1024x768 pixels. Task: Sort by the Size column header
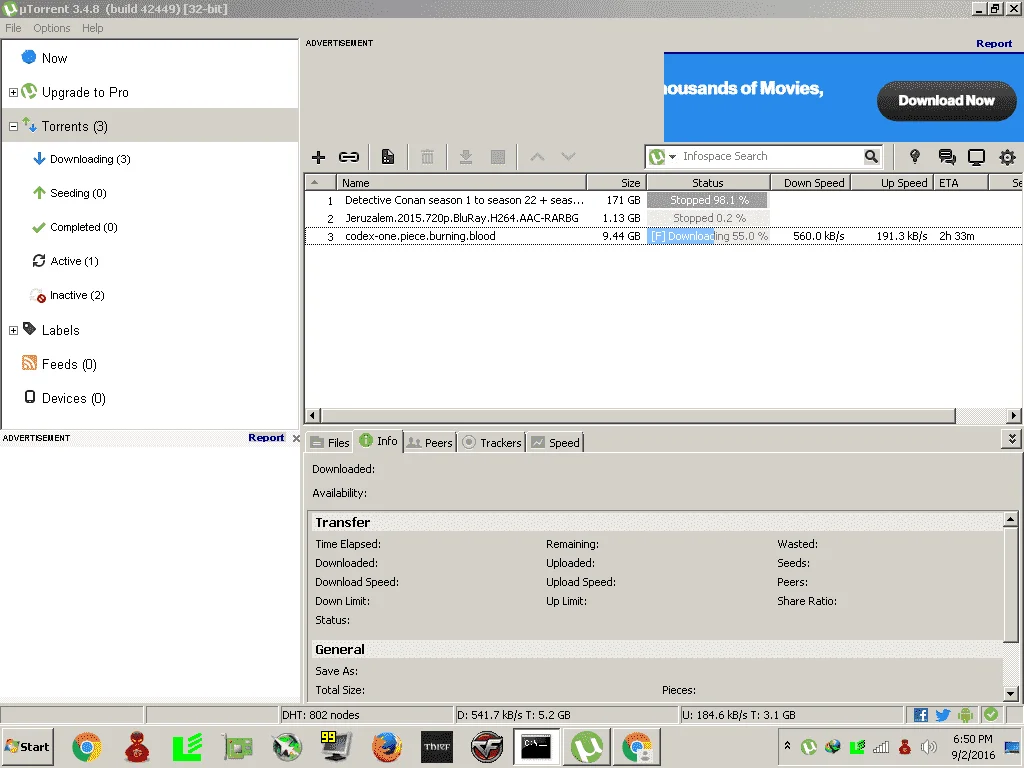[616, 183]
